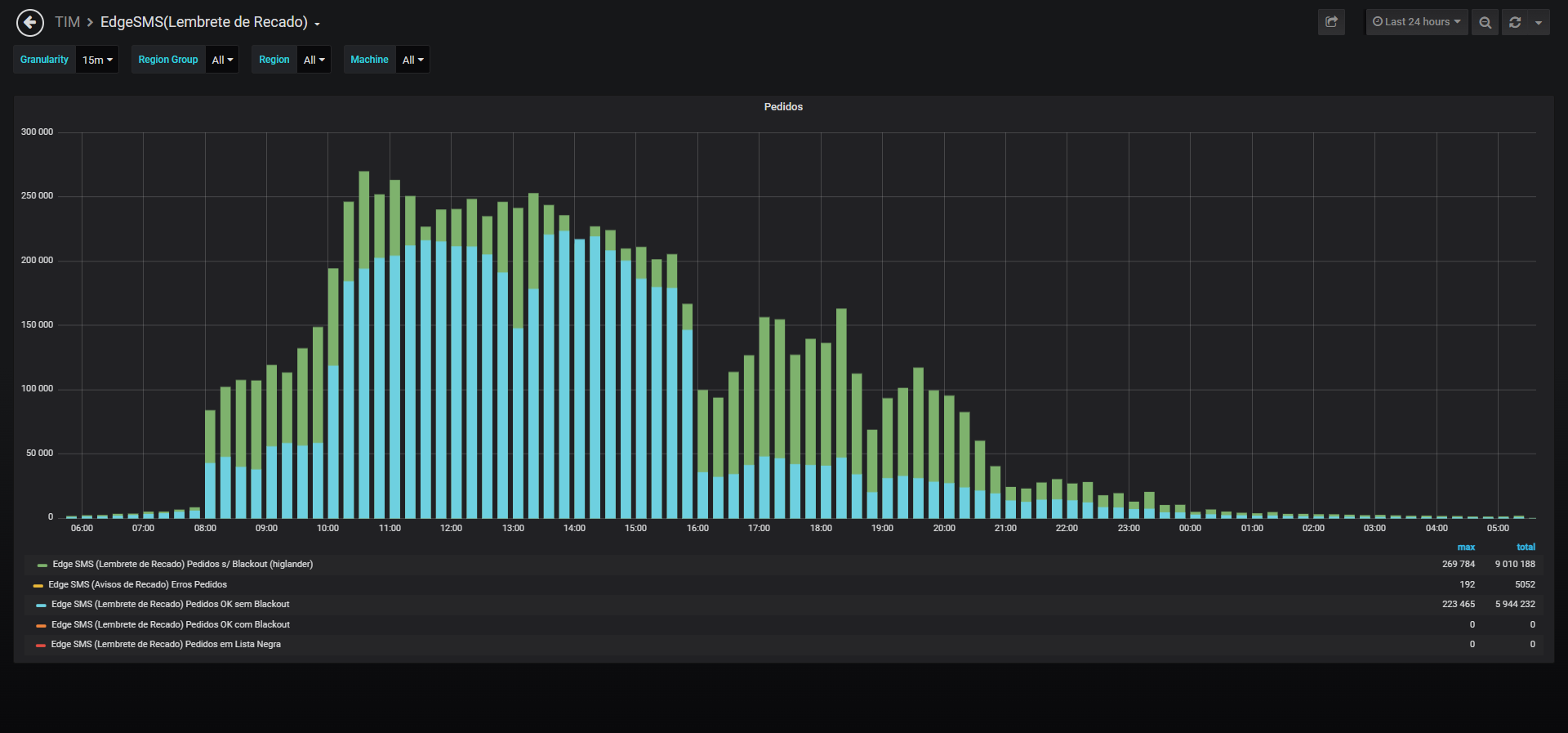Click the TIM breadcrumb link
This screenshot has height=733, width=1568.
(x=67, y=22)
